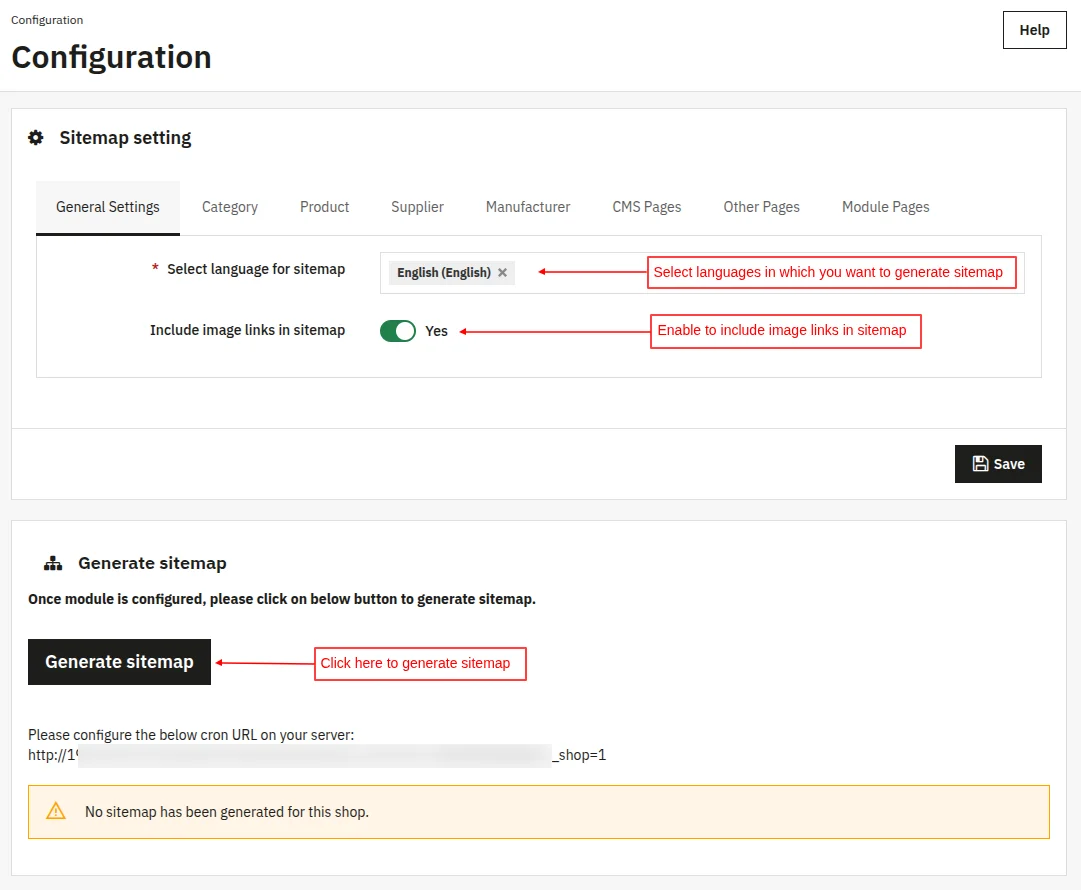1081x890 pixels.
Task: Click the Generate sitemap hierarchy icon
Action: click(x=53, y=563)
